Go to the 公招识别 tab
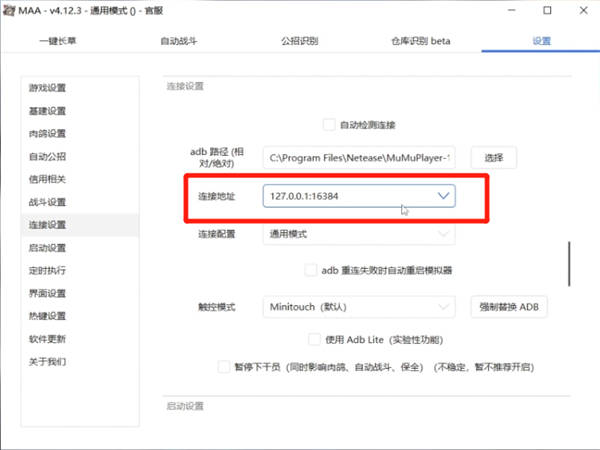Image resolution: width=600 pixels, height=450 pixels. (300, 42)
